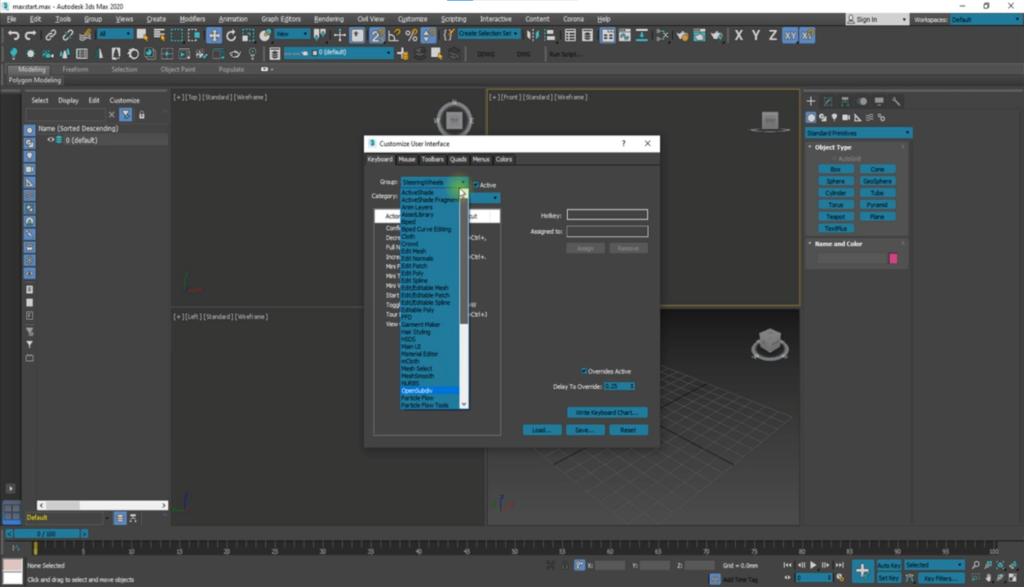The height and width of the screenshot is (587, 1024).
Task: Select OpenSubdiv in the group list
Action: (x=429, y=390)
